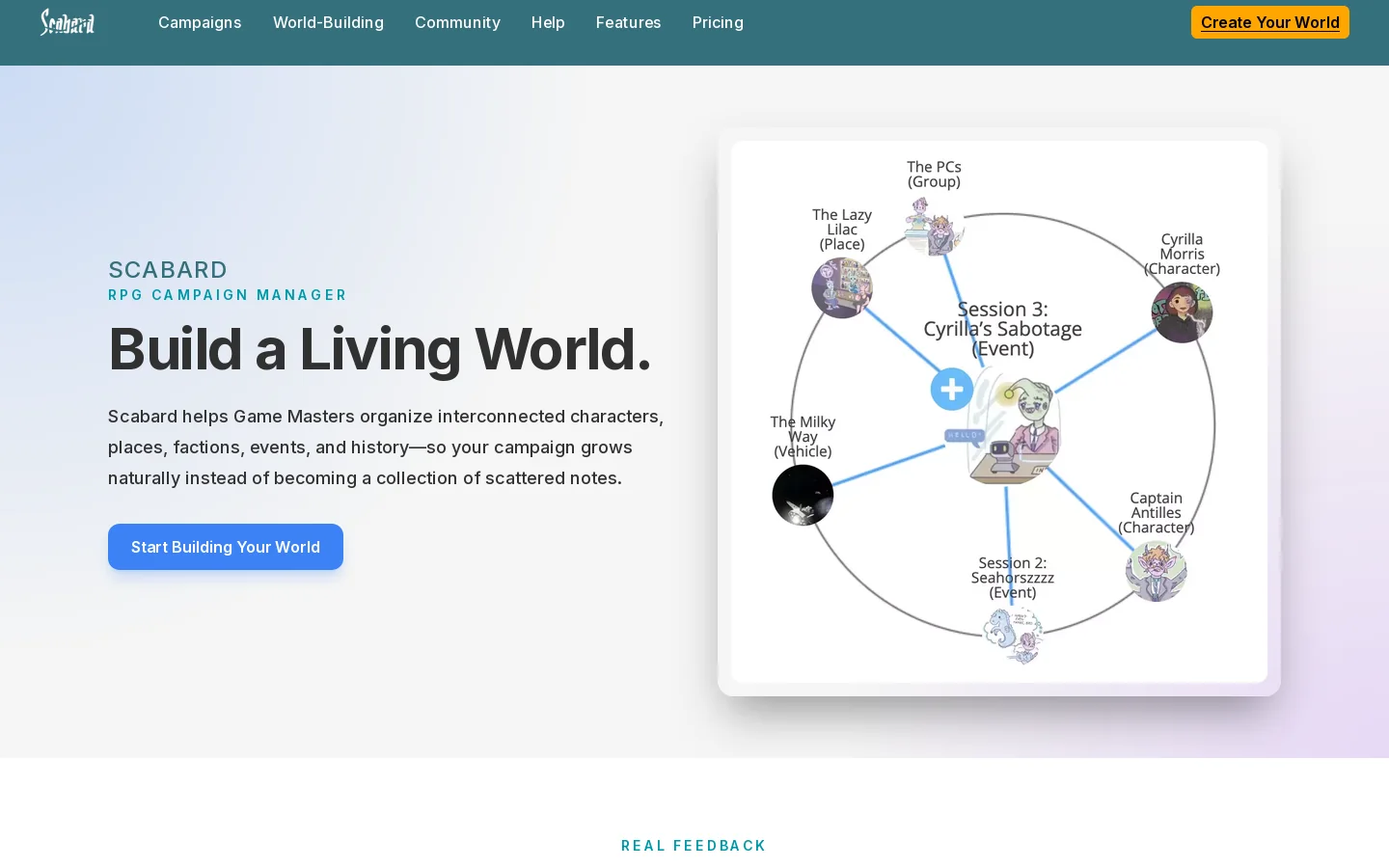Click the blue plus add-connection icon
1389x868 pixels.
point(952,390)
